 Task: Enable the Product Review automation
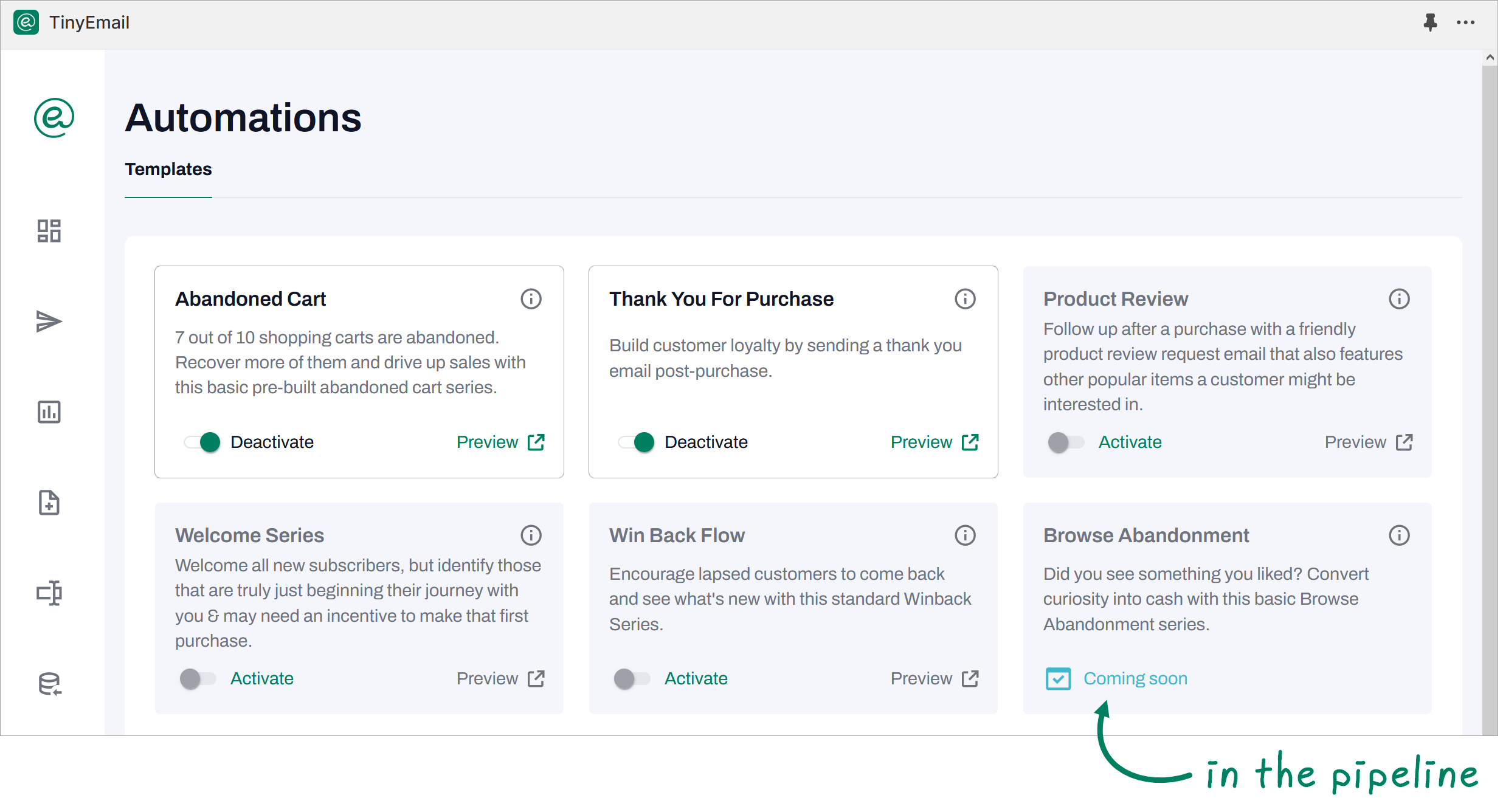coord(1065,442)
